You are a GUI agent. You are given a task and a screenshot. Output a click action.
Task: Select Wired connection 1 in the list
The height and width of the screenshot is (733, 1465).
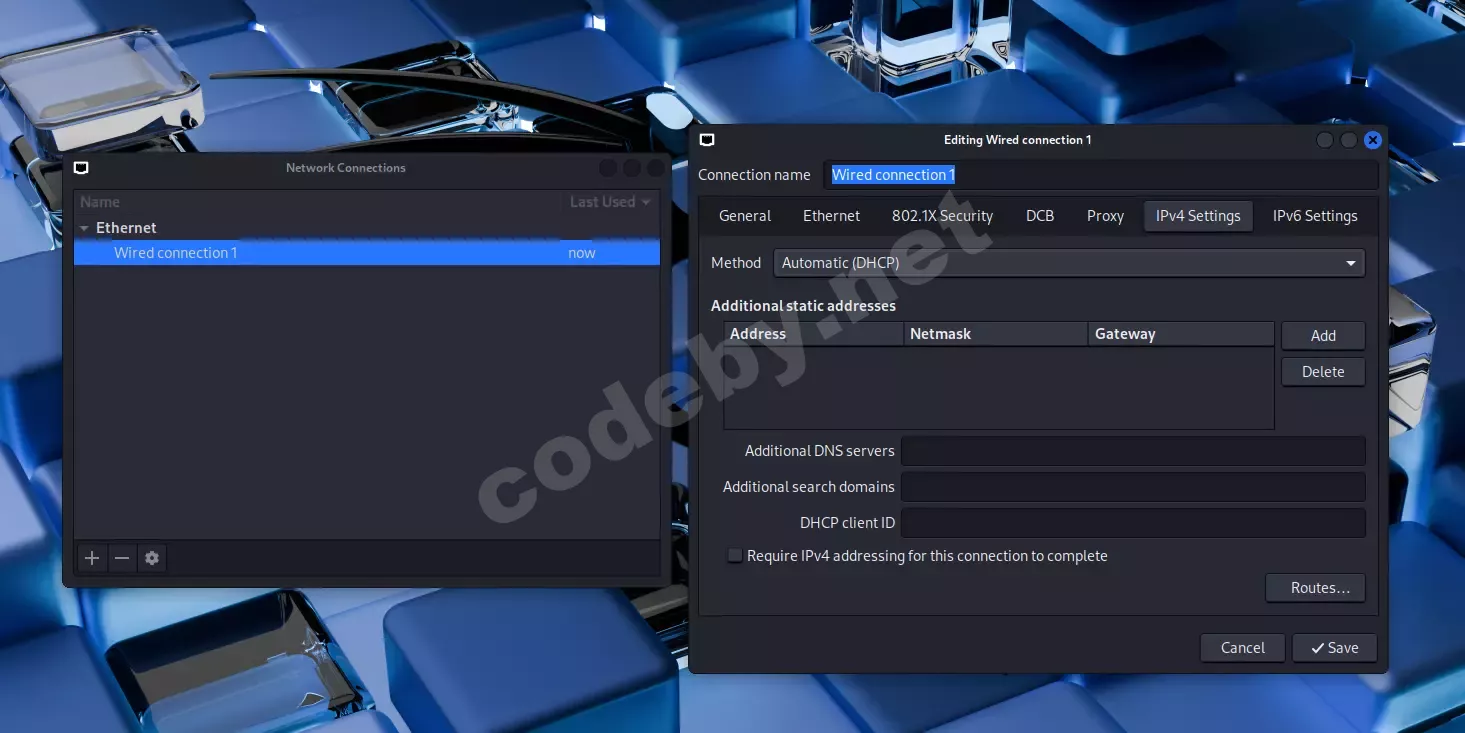click(x=367, y=253)
